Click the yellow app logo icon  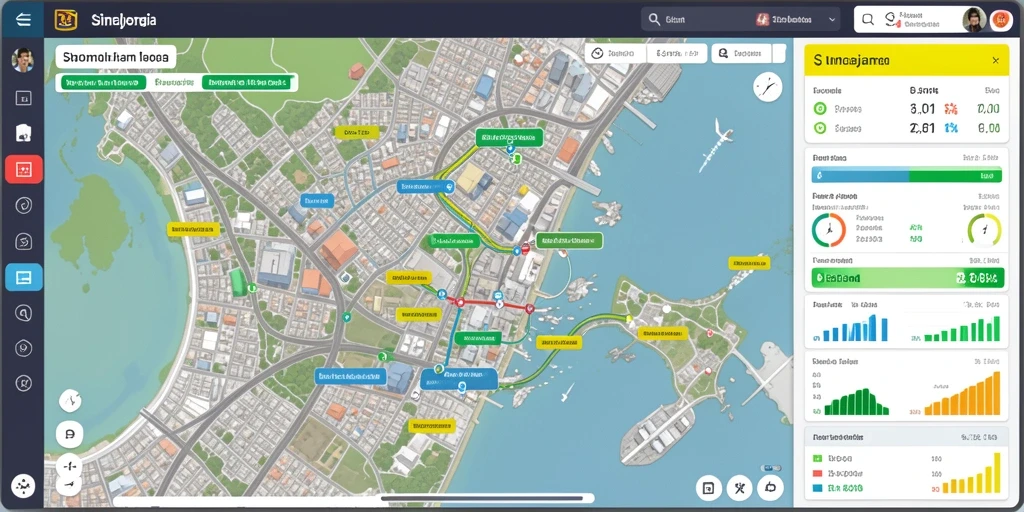66,20
